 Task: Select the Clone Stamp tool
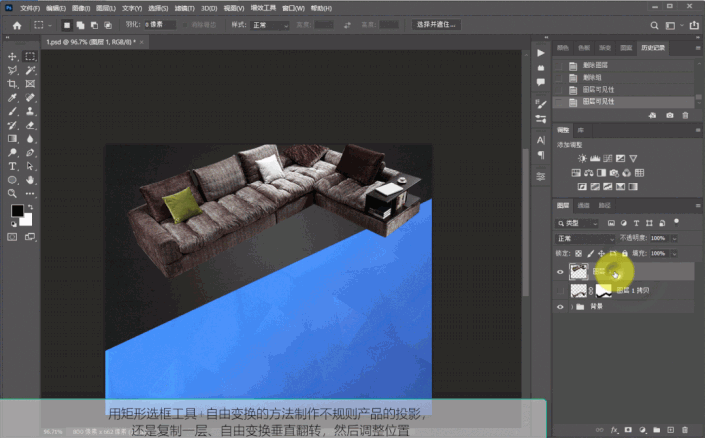pos(30,112)
